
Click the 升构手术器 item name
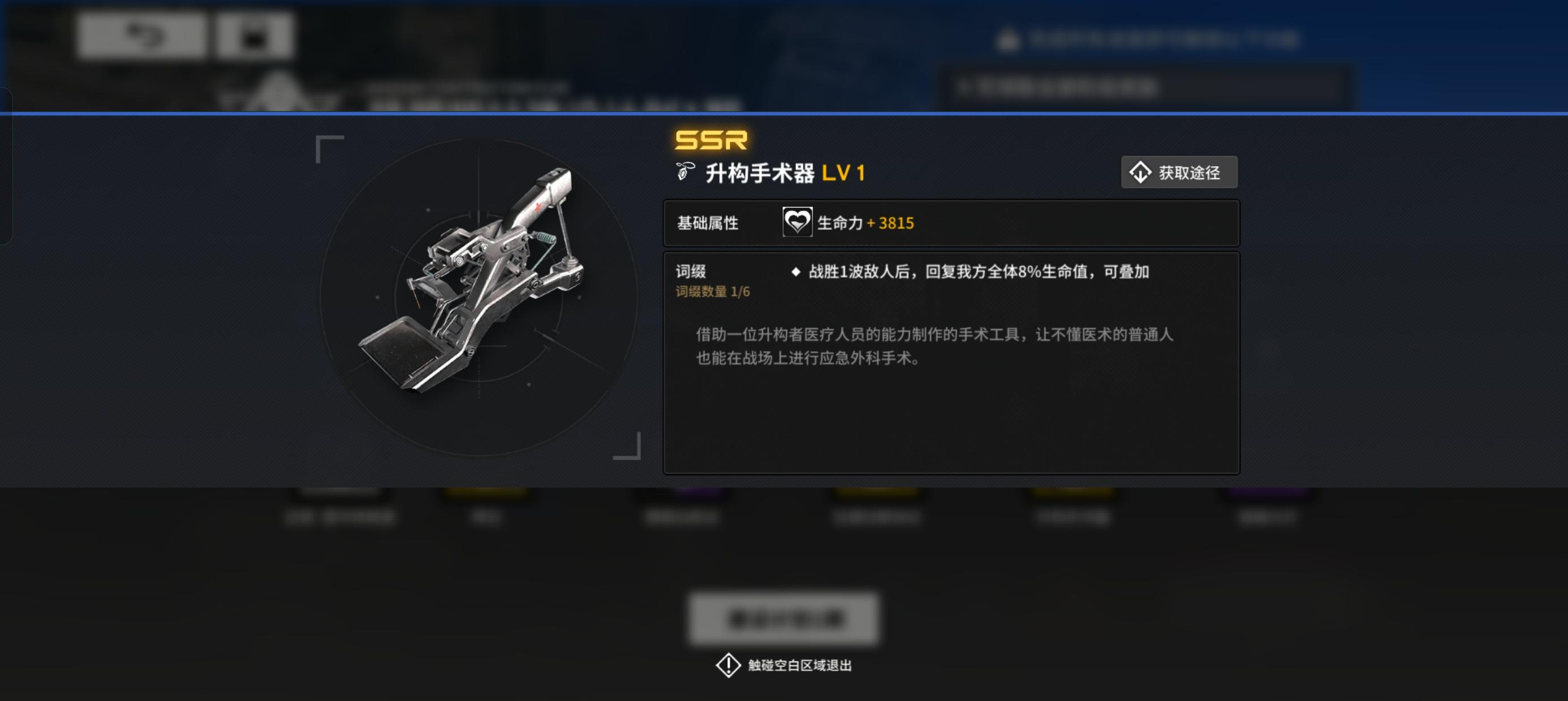tap(760, 174)
